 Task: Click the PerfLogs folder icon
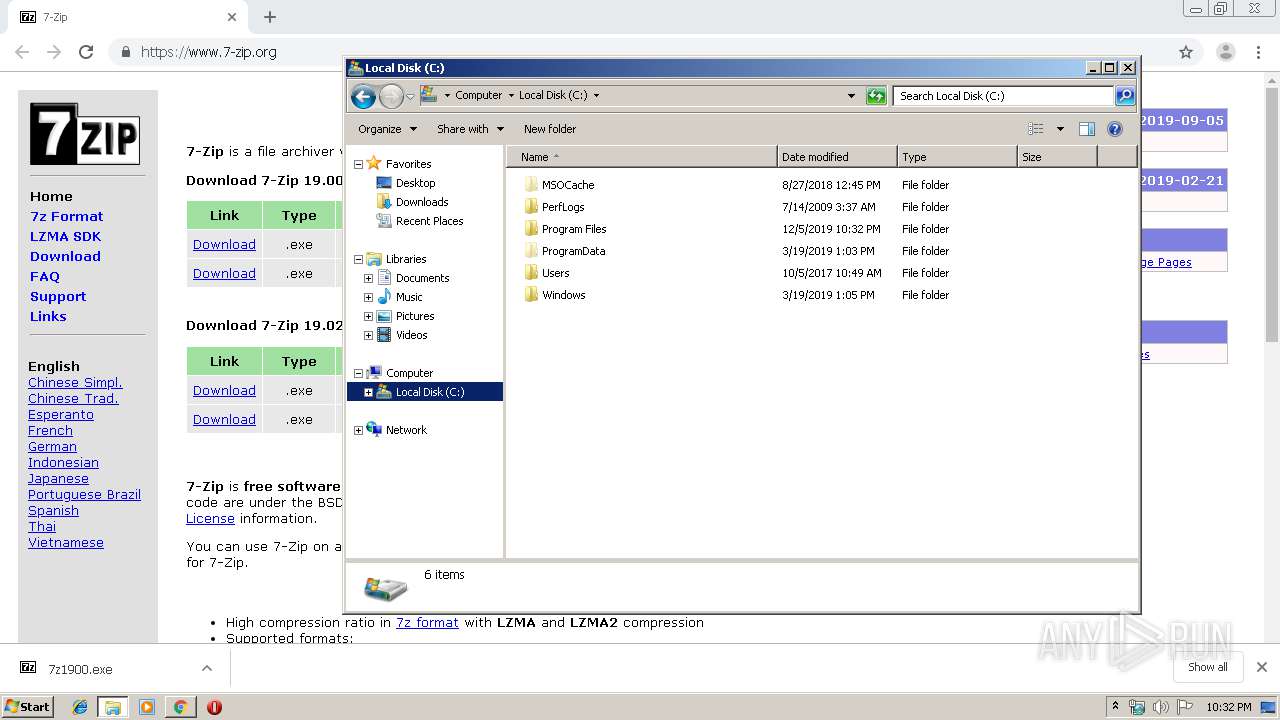[x=531, y=207]
